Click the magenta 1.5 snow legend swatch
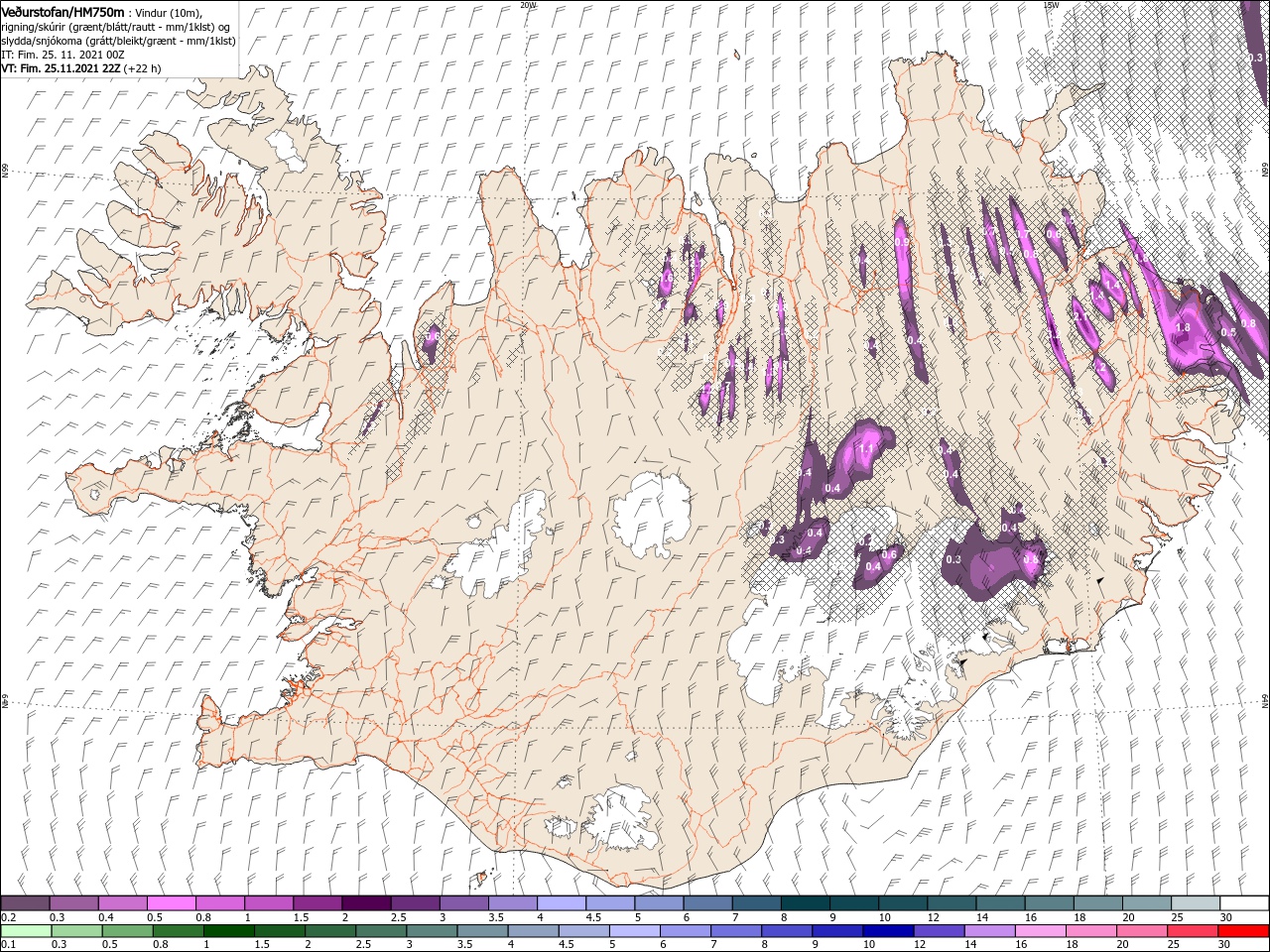Image resolution: width=1270 pixels, height=952 pixels. click(317, 903)
